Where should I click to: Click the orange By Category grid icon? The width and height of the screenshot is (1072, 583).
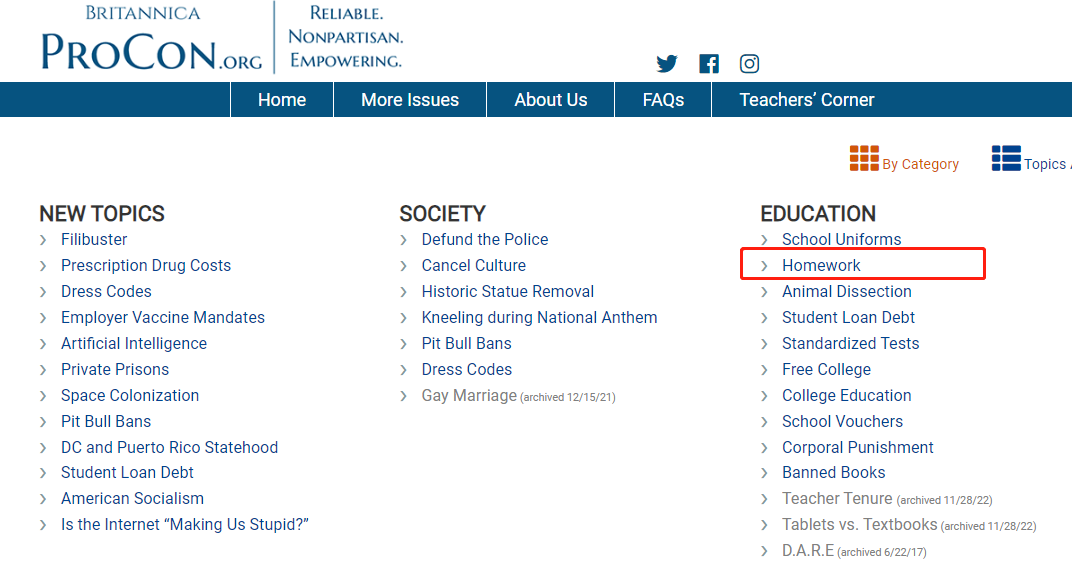coord(864,158)
